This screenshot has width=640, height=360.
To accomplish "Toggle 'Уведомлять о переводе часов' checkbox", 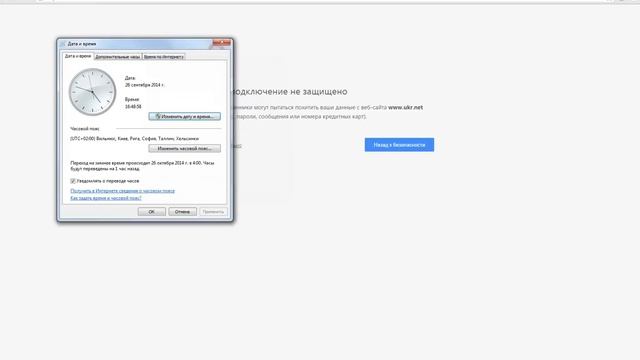I will [73, 181].
